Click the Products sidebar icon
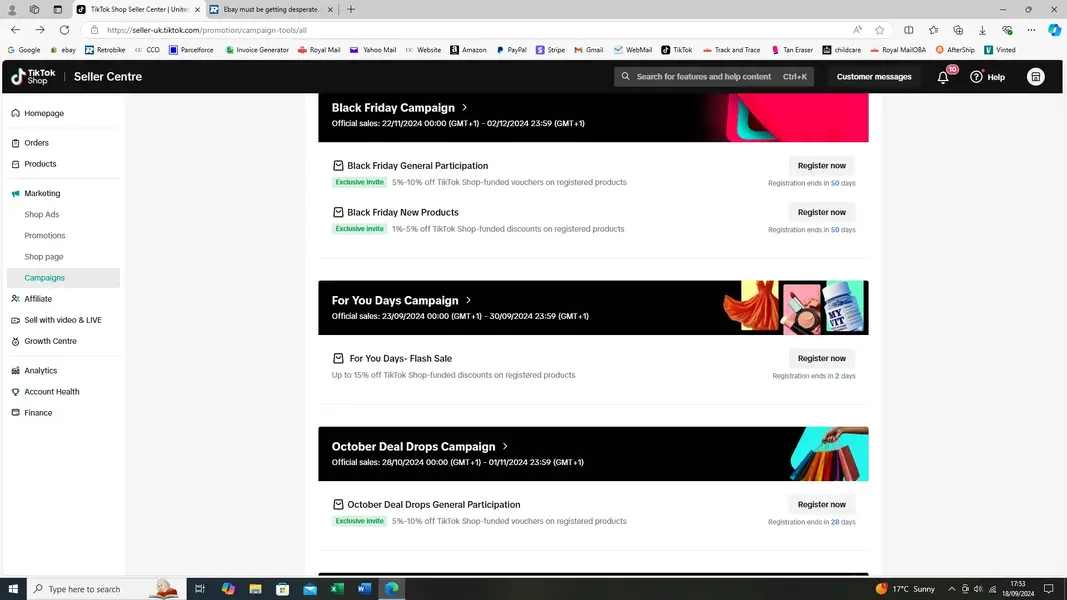 point(16,164)
